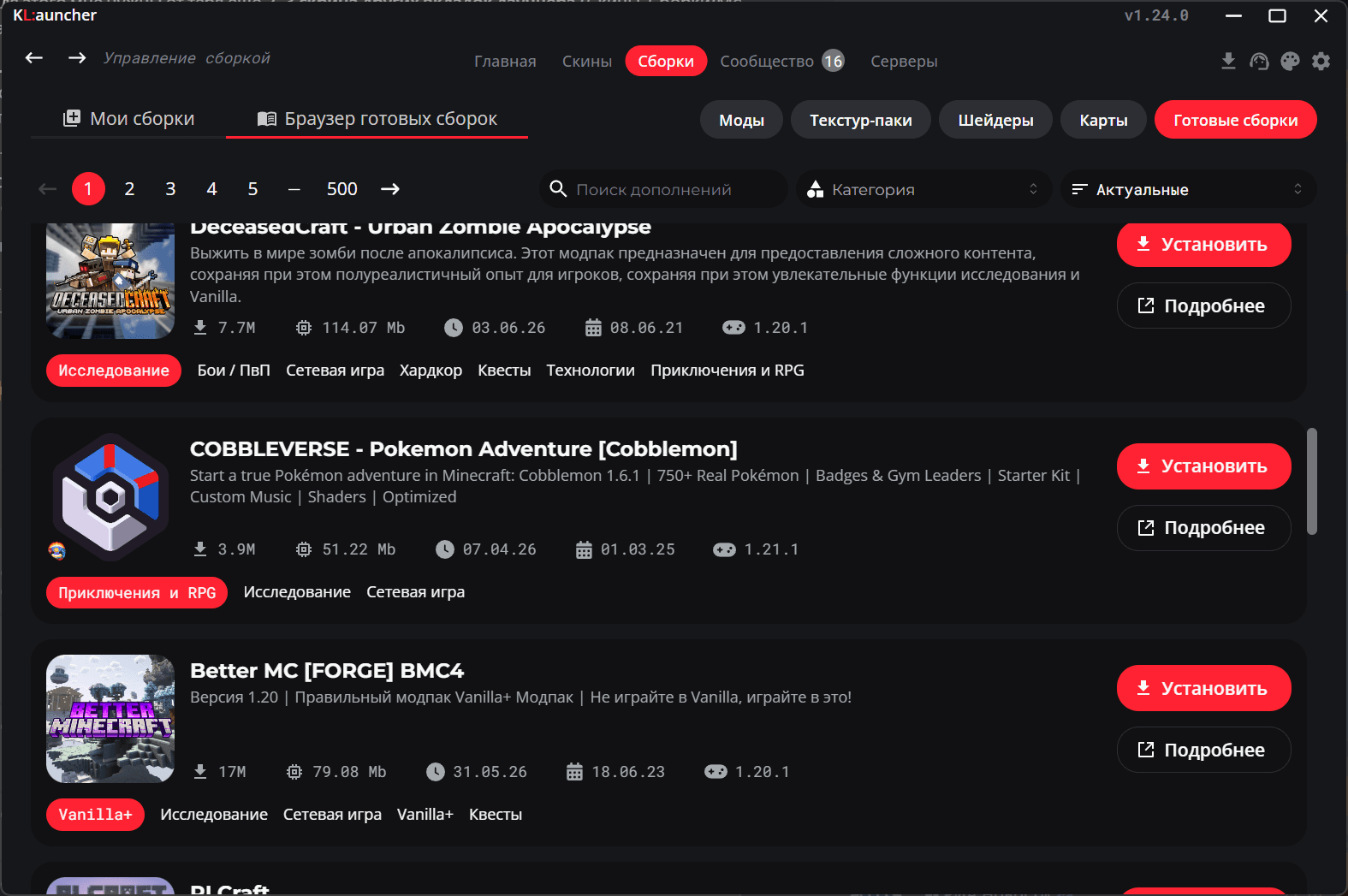Viewport: 1348px width, 896px height.
Task: Click the red Приключения и RPG tag
Action: tap(137, 593)
